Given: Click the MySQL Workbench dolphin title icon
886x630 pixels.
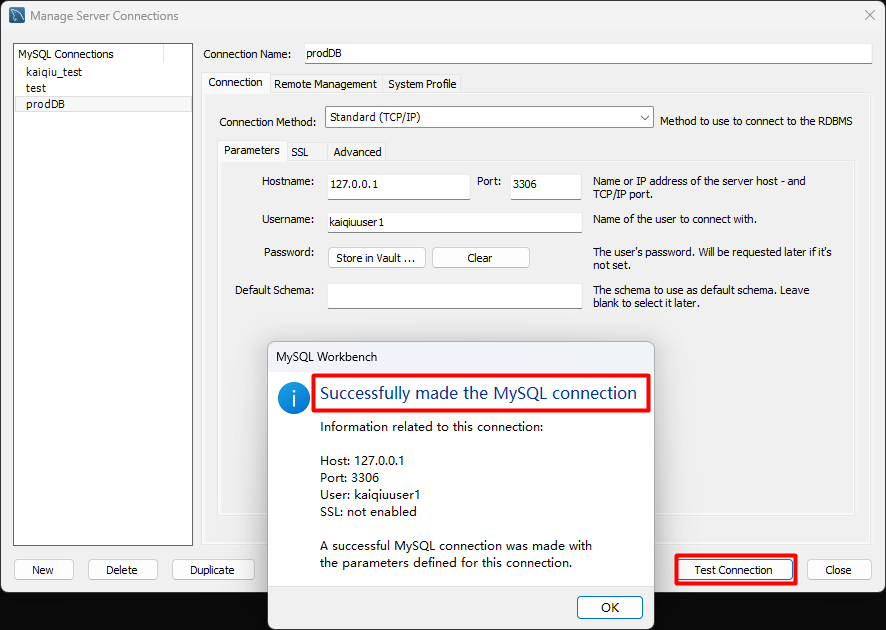Looking at the screenshot, I should (x=17, y=15).
